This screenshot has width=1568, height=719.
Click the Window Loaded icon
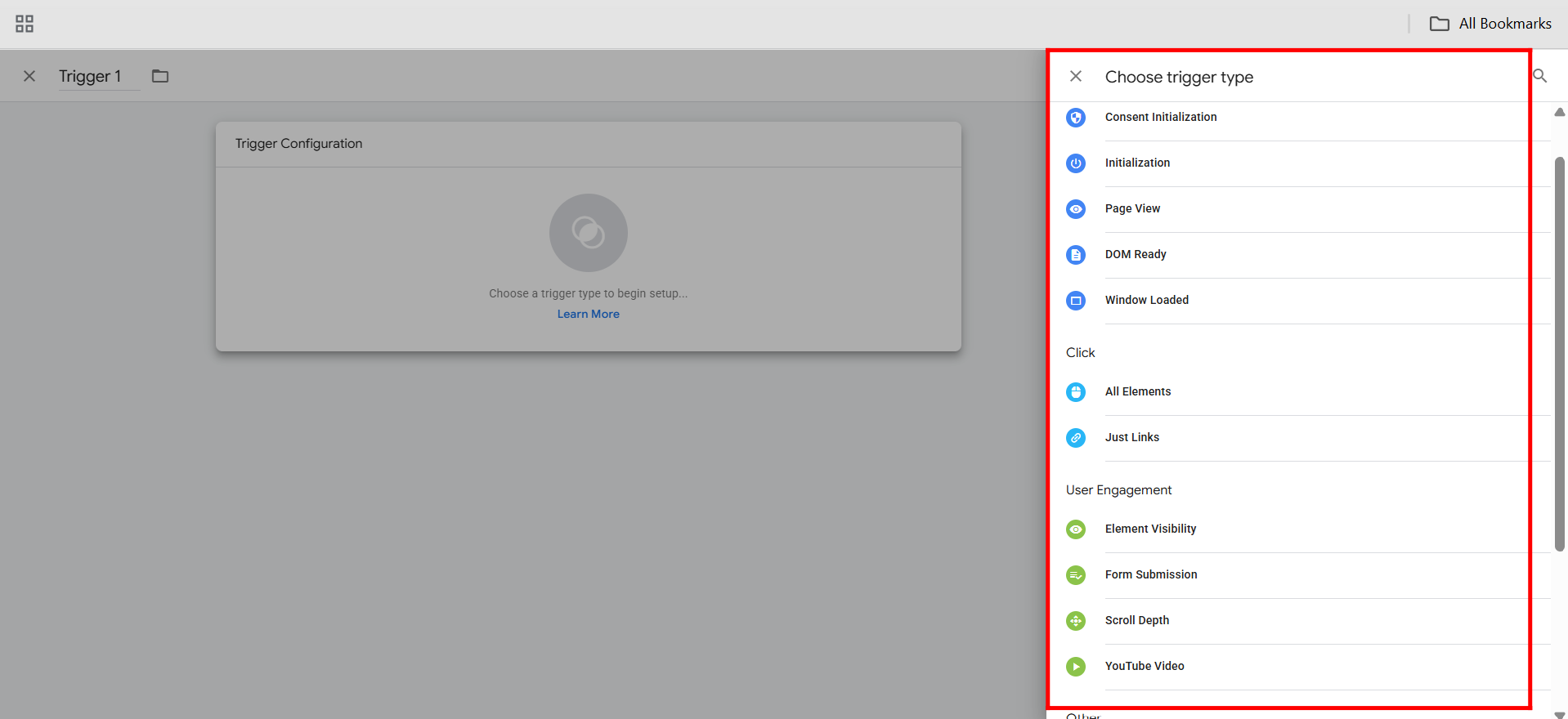[x=1076, y=301]
